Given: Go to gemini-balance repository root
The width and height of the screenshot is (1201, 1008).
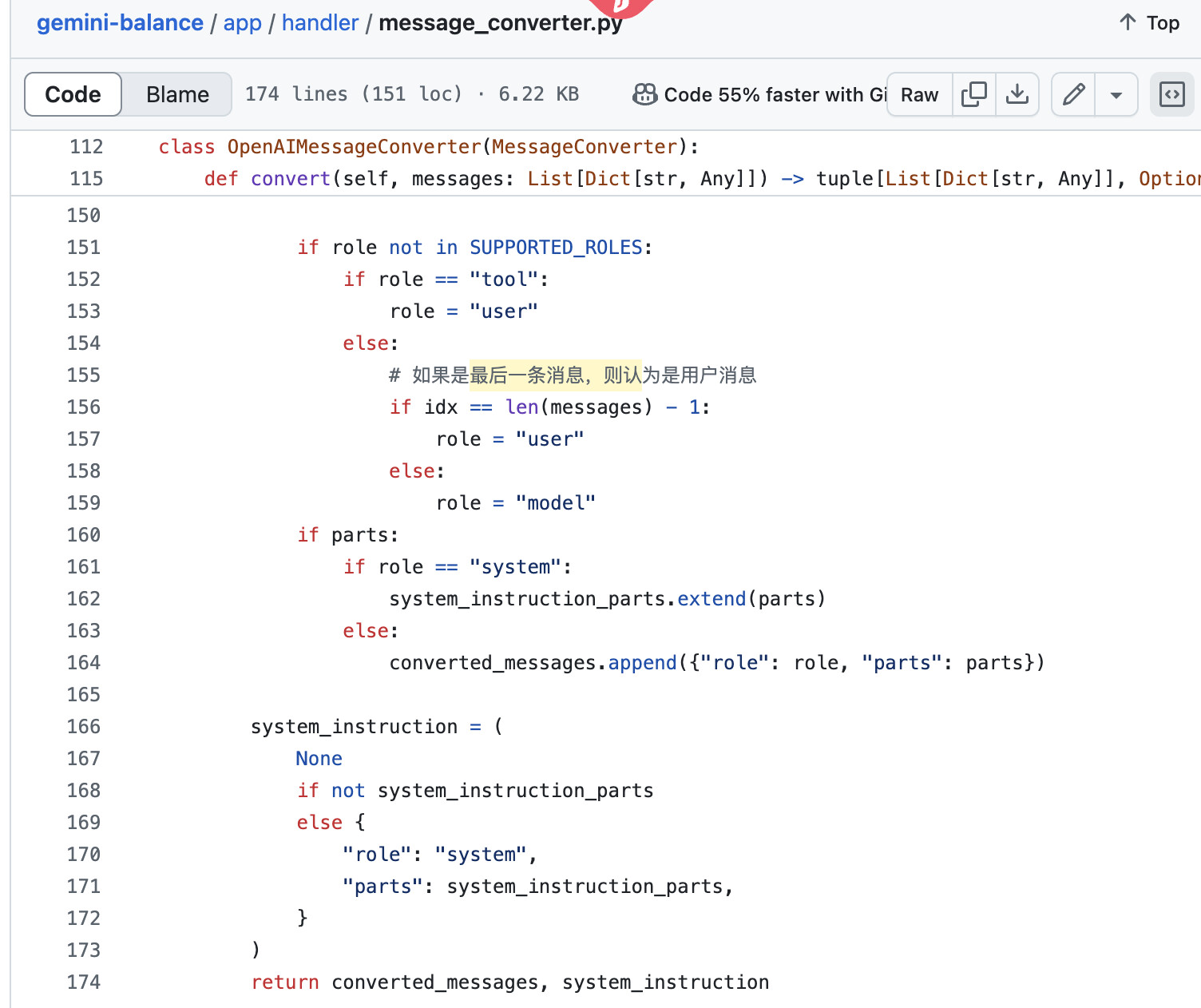Looking at the screenshot, I should 120,22.
